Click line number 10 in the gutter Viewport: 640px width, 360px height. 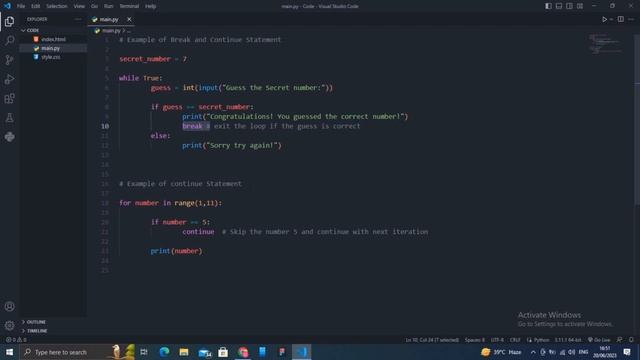(x=105, y=126)
